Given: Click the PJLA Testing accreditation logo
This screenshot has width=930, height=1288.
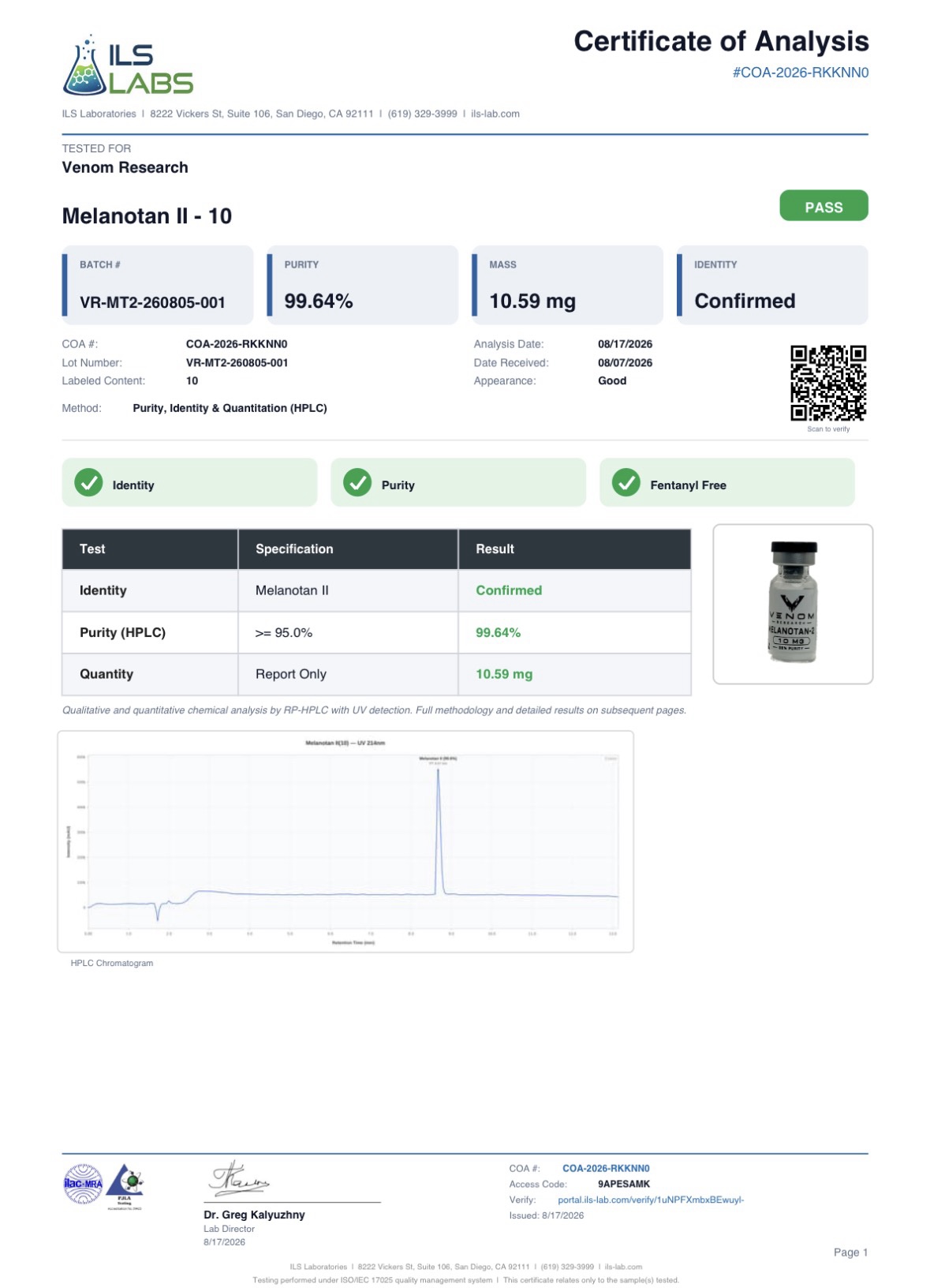Looking at the screenshot, I should (125, 1186).
